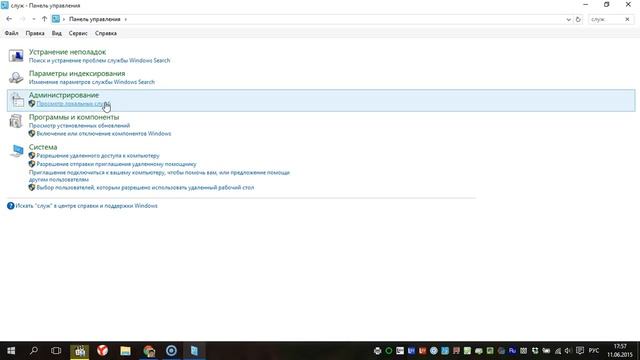Click the green circle tray icon
The image size is (640, 360).
[x=389, y=351]
